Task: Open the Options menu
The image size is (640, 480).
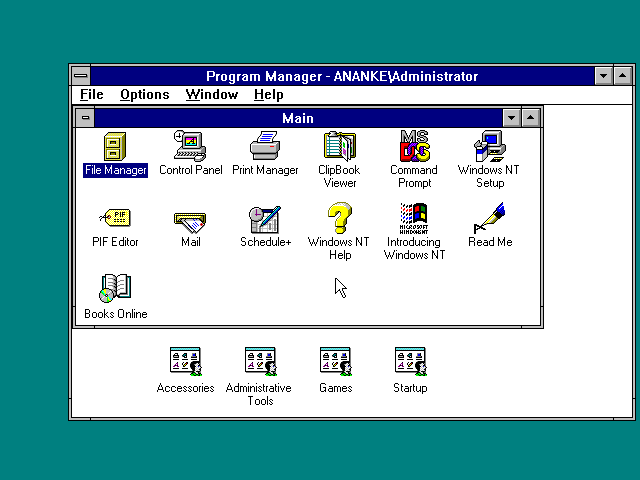Action: (x=144, y=95)
